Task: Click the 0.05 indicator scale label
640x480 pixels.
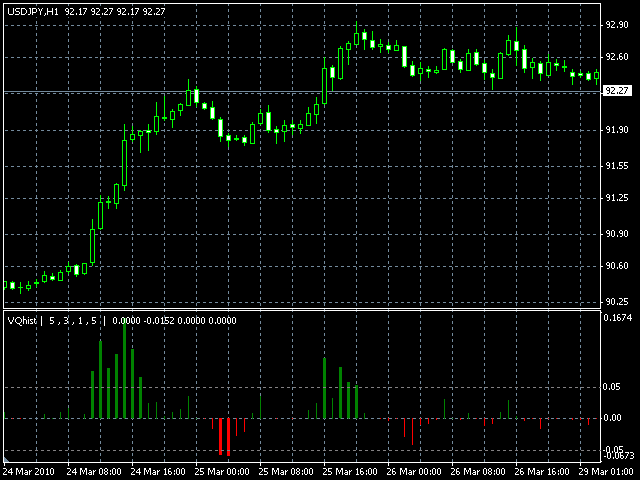Action: (x=611, y=387)
